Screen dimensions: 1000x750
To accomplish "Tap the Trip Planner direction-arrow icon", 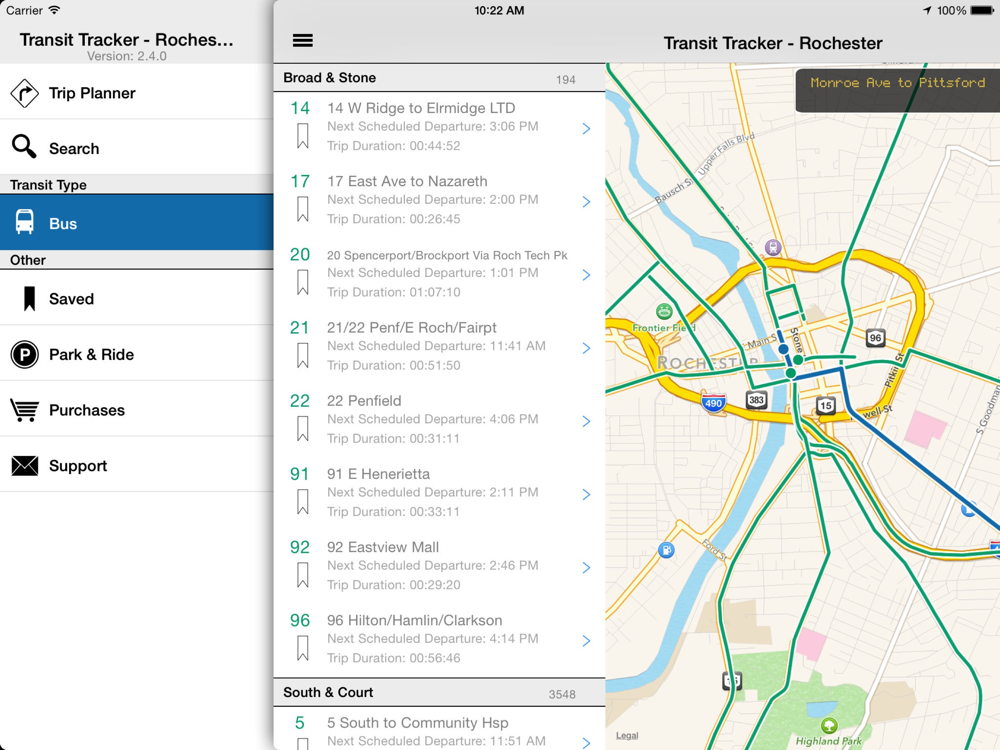I will [x=24, y=93].
